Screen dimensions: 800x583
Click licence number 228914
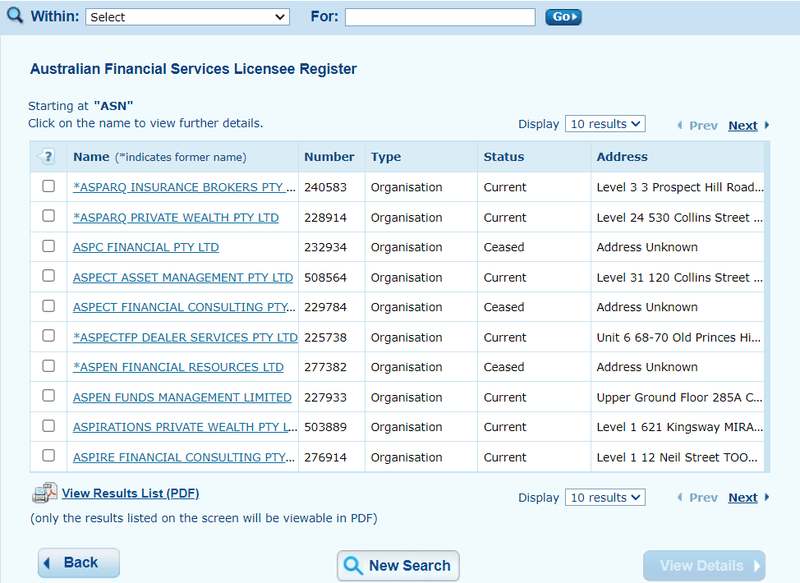pos(325,217)
